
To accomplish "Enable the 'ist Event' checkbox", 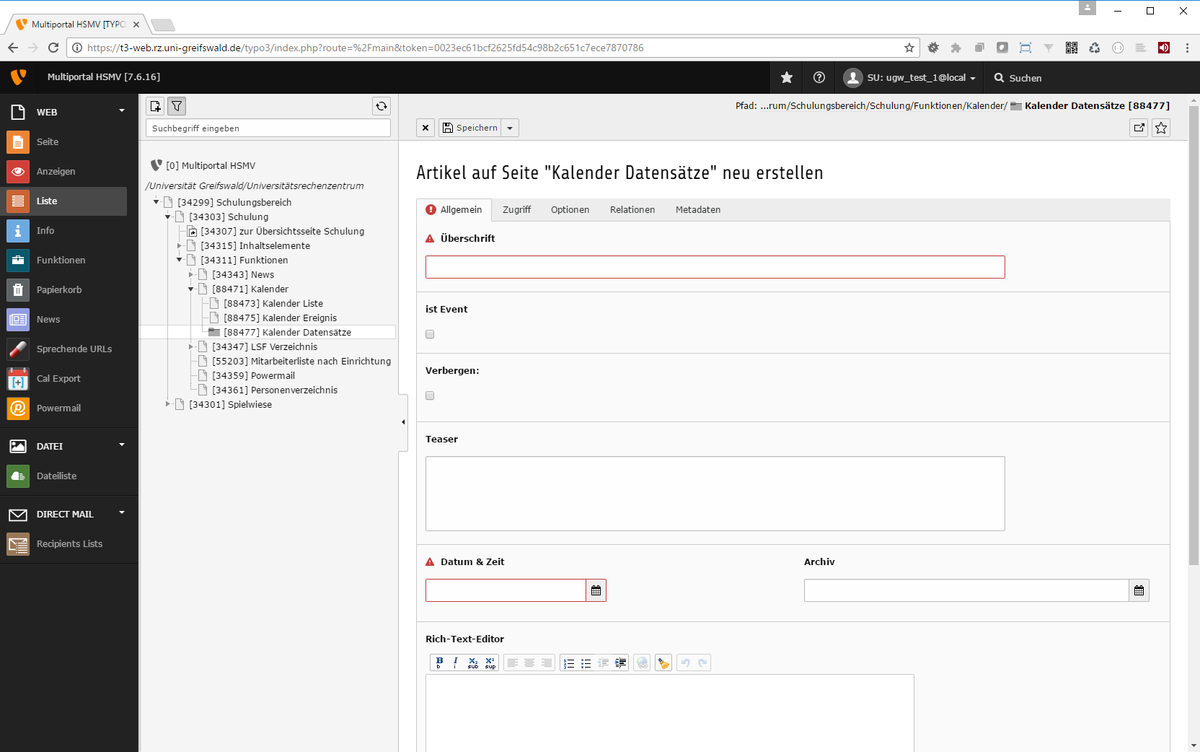I will (x=430, y=334).
